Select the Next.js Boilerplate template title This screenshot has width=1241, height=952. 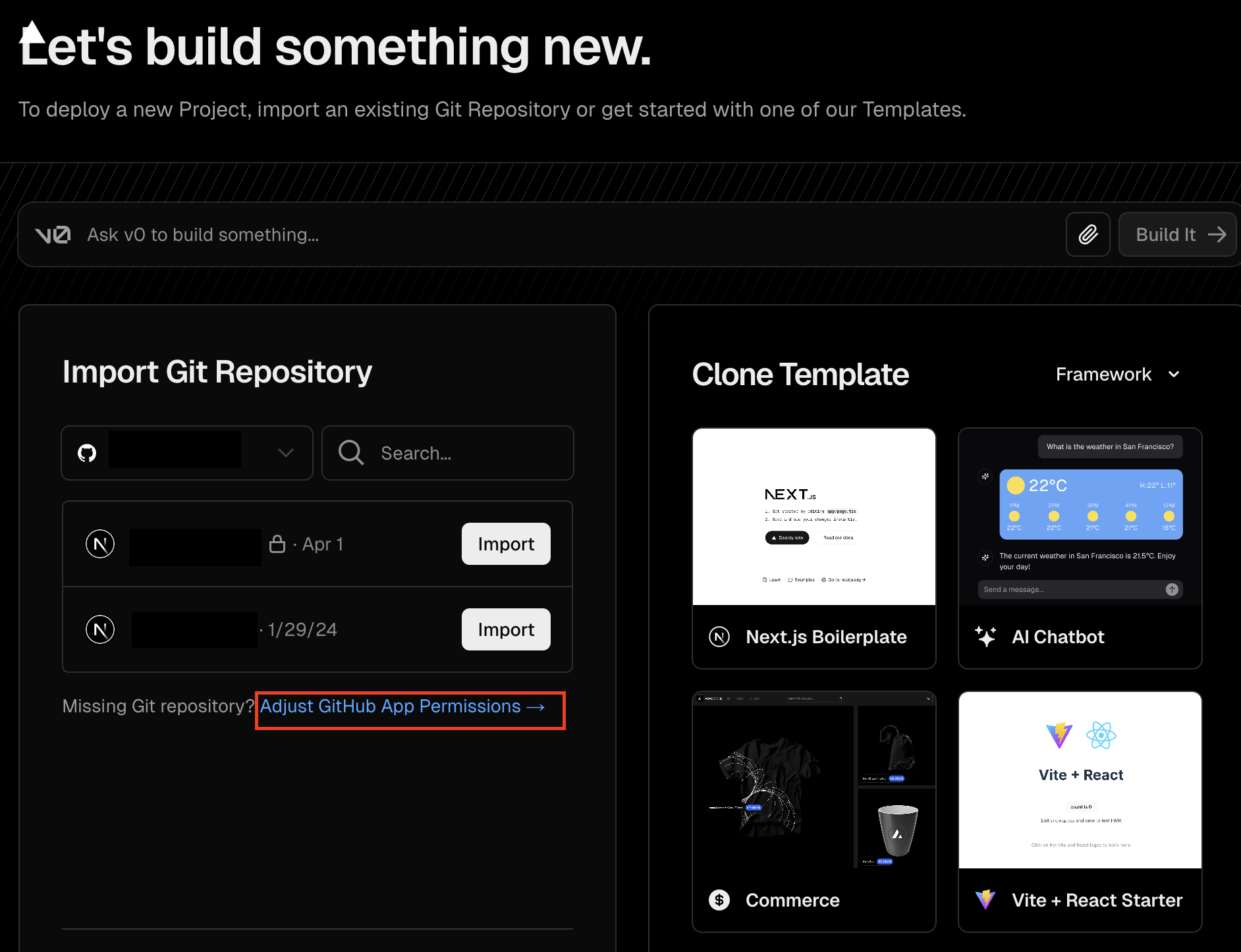pos(826,637)
